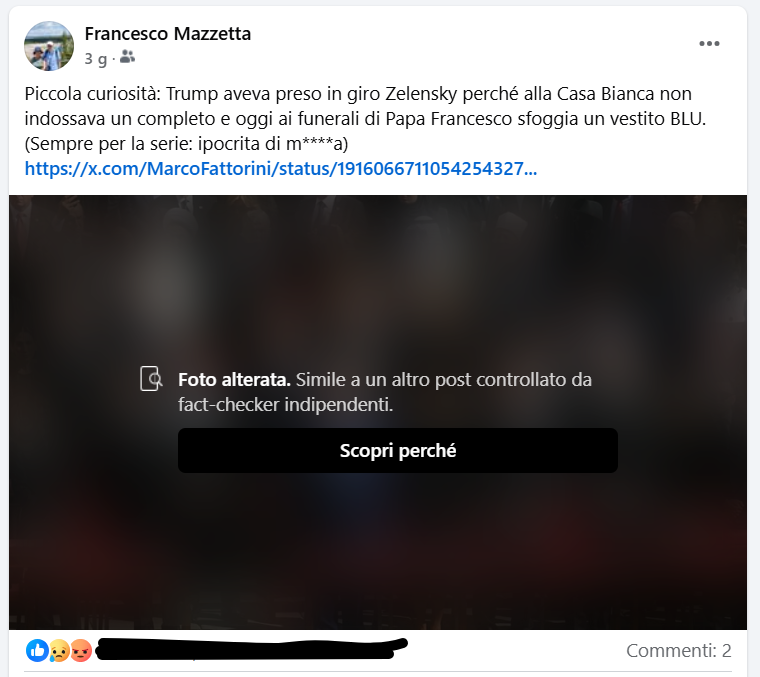This screenshot has height=677, width=760.
Task: Click the "3 g" post timestamp
Action: [x=95, y=59]
